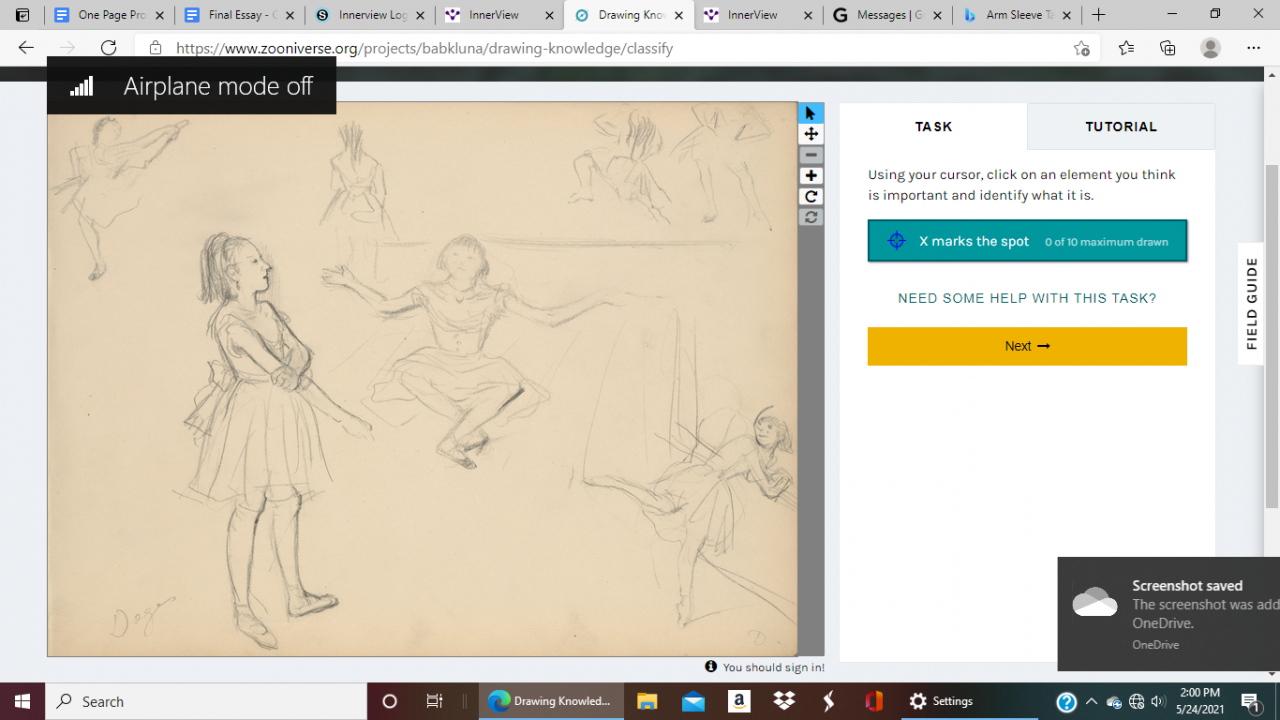Click NEED SOME HELP WITH THIS TASK
Screen dimensions: 1280x720
pos(1027,298)
